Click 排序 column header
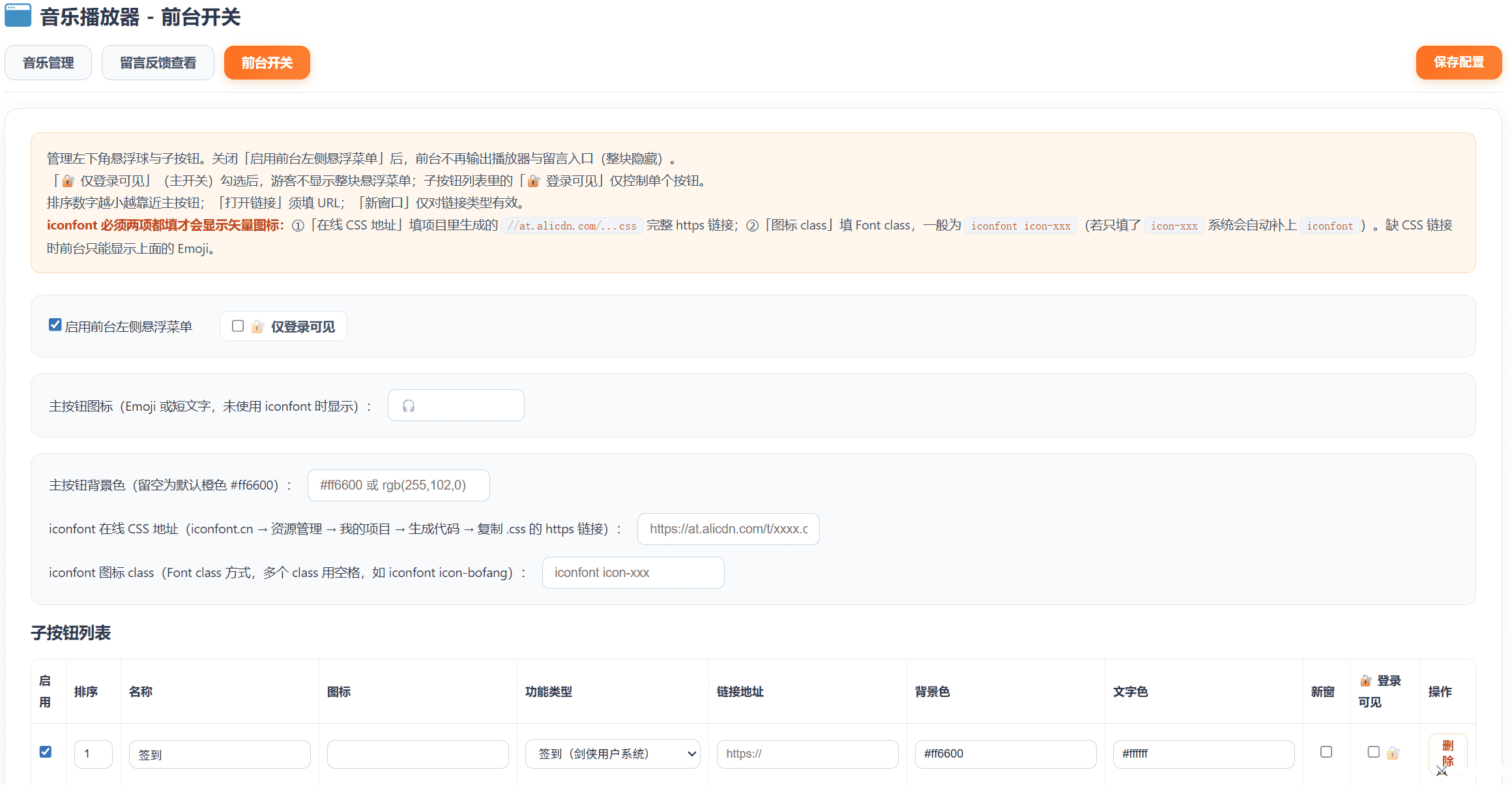This screenshot has height=785, width=1512. click(x=86, y=692)
